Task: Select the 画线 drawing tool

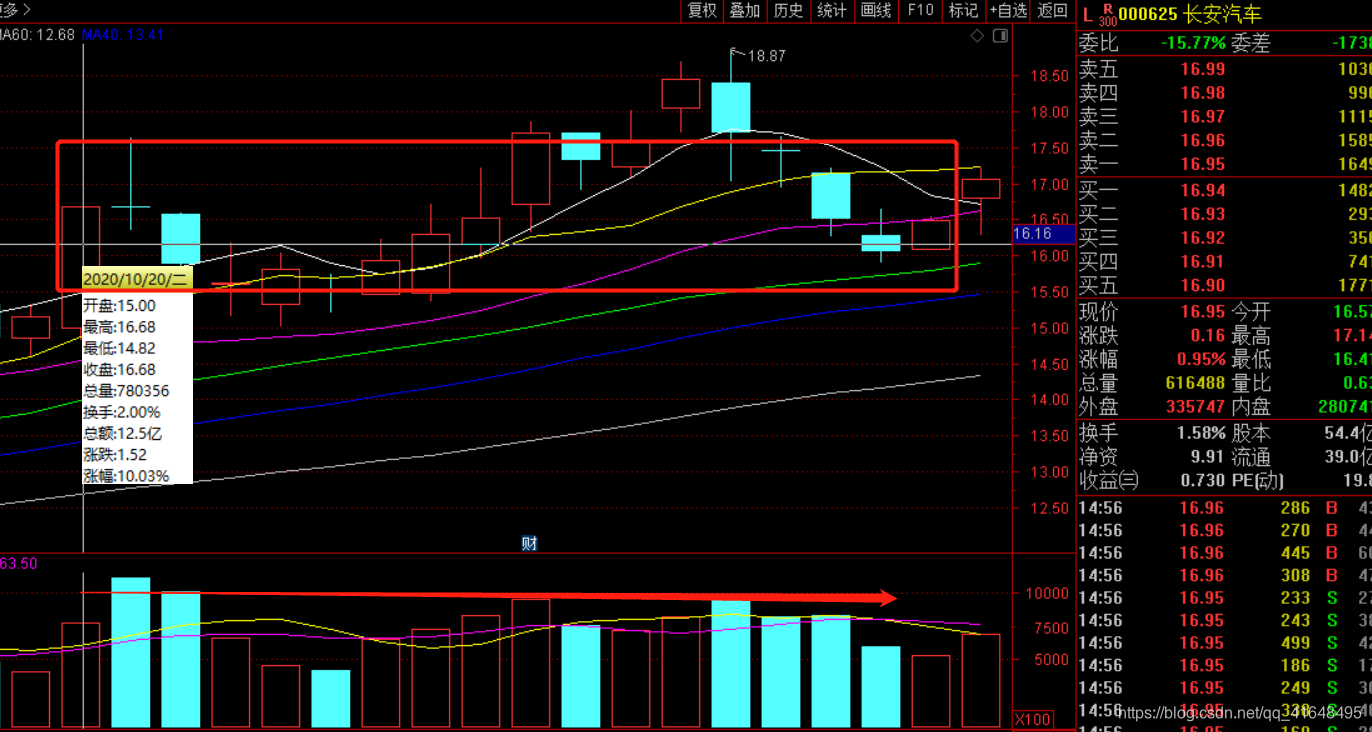Action: click(x=876, y=10)
